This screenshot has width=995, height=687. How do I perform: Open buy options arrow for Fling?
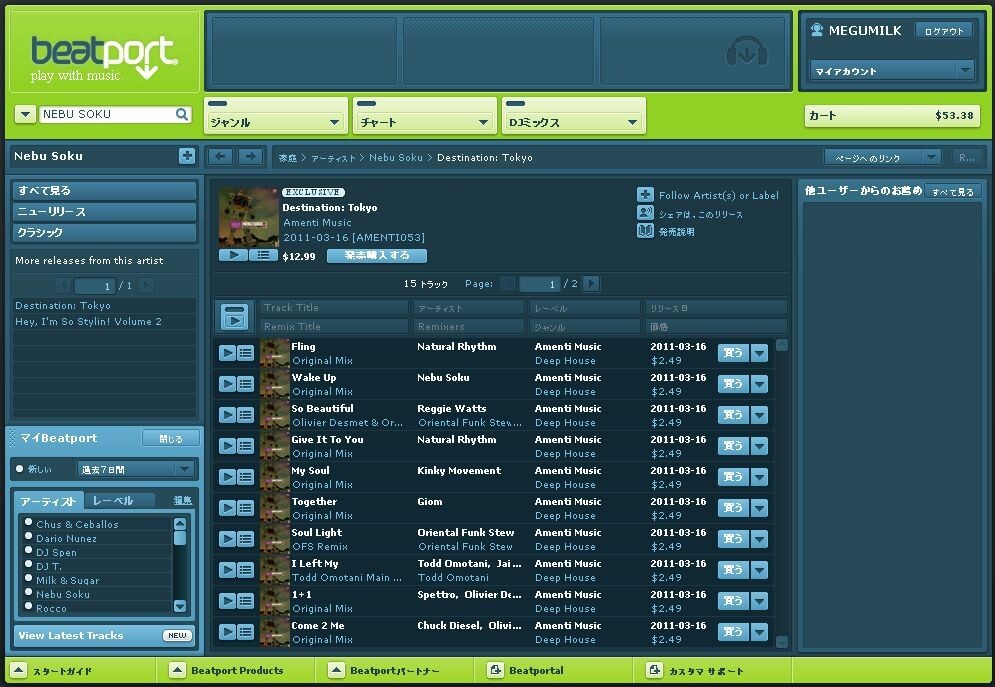(760, 353)
